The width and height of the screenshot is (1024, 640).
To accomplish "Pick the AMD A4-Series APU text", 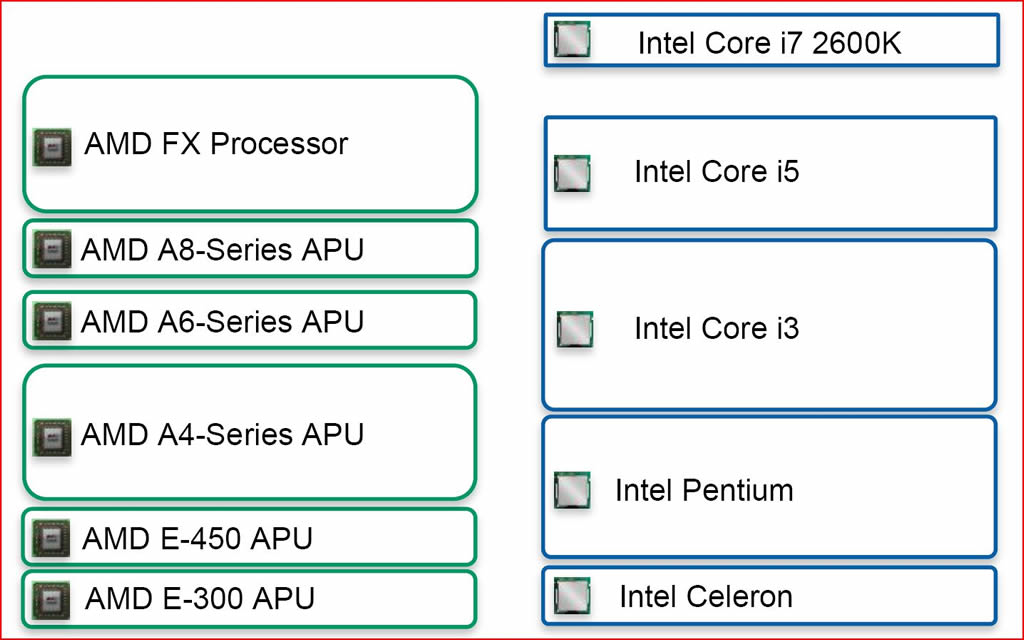I will click(x=222, y=434).
